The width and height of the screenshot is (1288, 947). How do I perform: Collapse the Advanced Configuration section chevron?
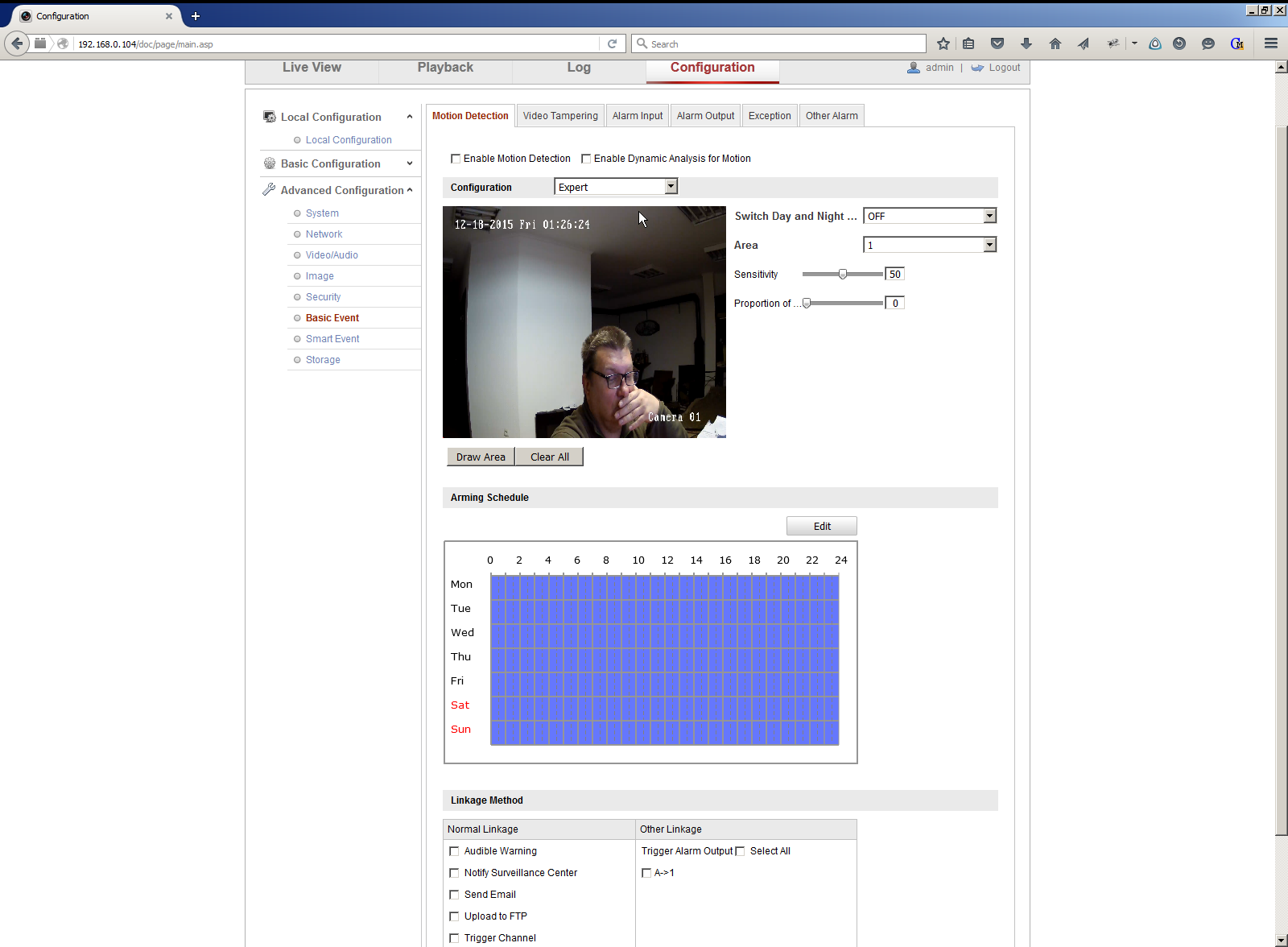410,190
